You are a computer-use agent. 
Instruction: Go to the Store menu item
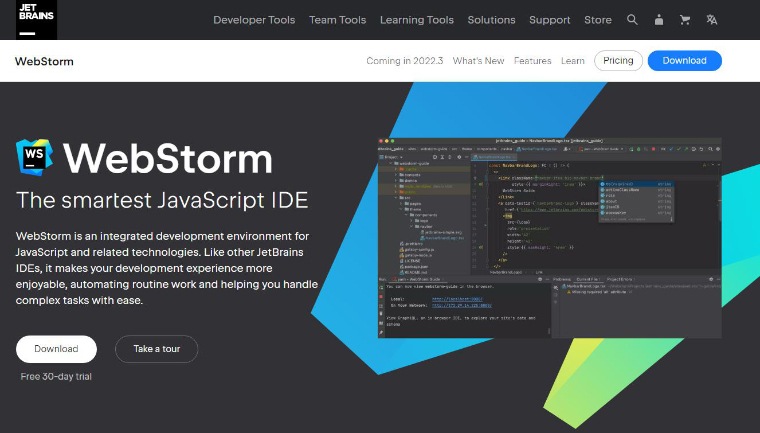[598, 20]
